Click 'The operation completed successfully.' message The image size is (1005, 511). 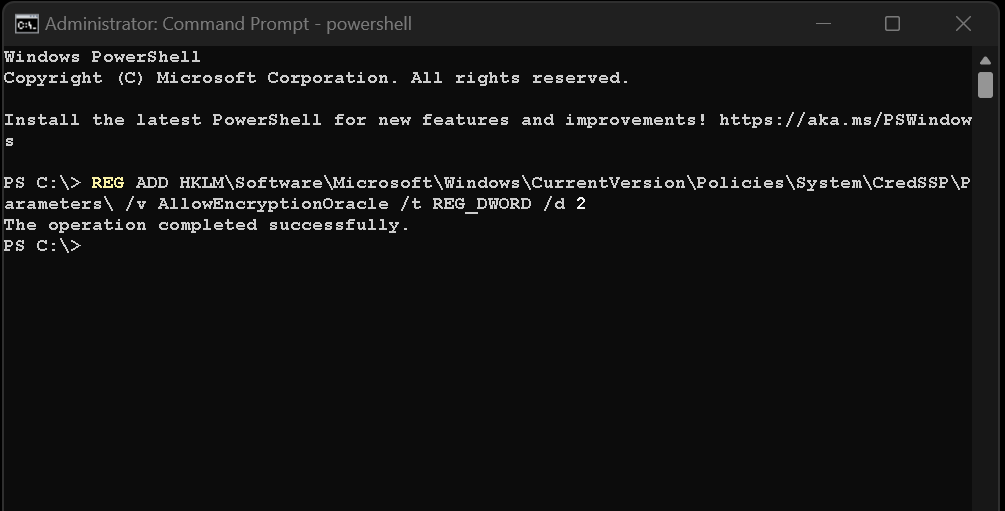pos(207,225)
